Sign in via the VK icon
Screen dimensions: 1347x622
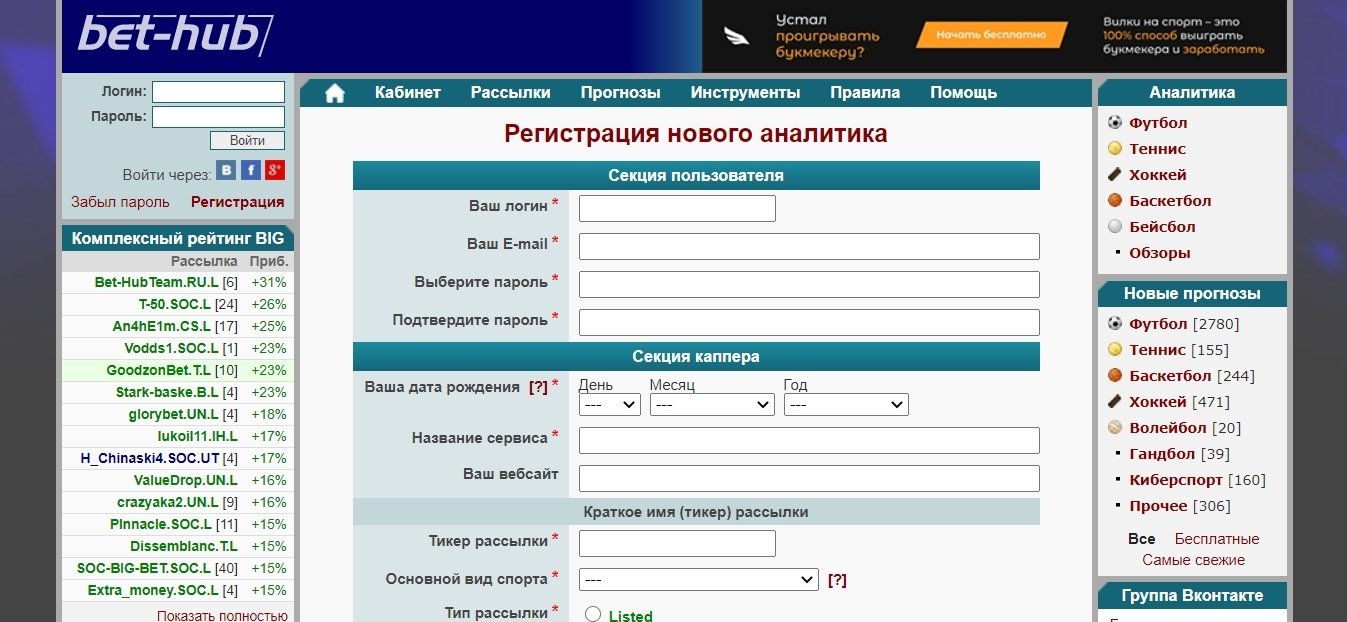coord(226,170)
